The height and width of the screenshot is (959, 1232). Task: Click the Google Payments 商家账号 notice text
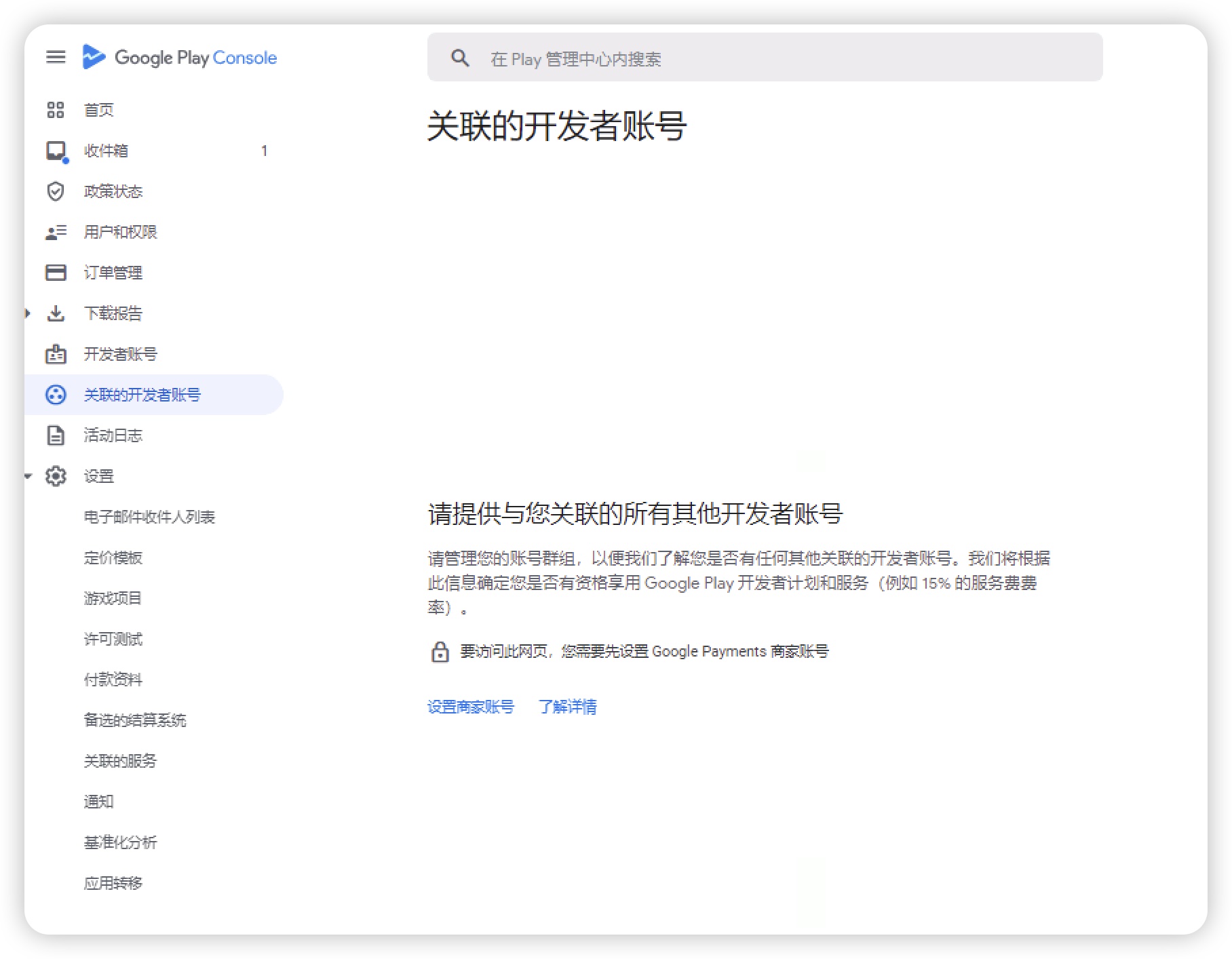[644, 651]
